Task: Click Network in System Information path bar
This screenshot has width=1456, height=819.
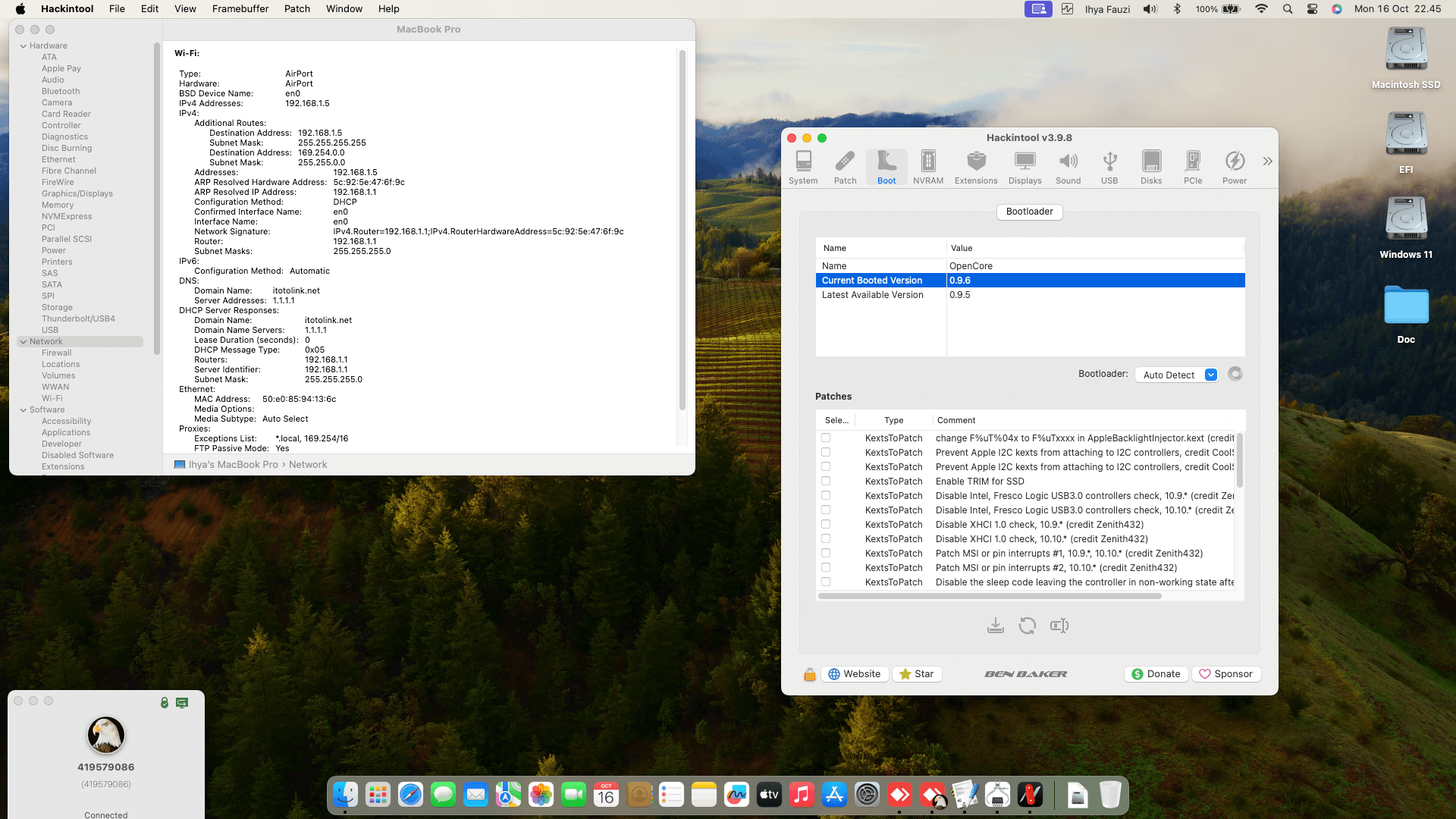Action: (x=308, y=465)
